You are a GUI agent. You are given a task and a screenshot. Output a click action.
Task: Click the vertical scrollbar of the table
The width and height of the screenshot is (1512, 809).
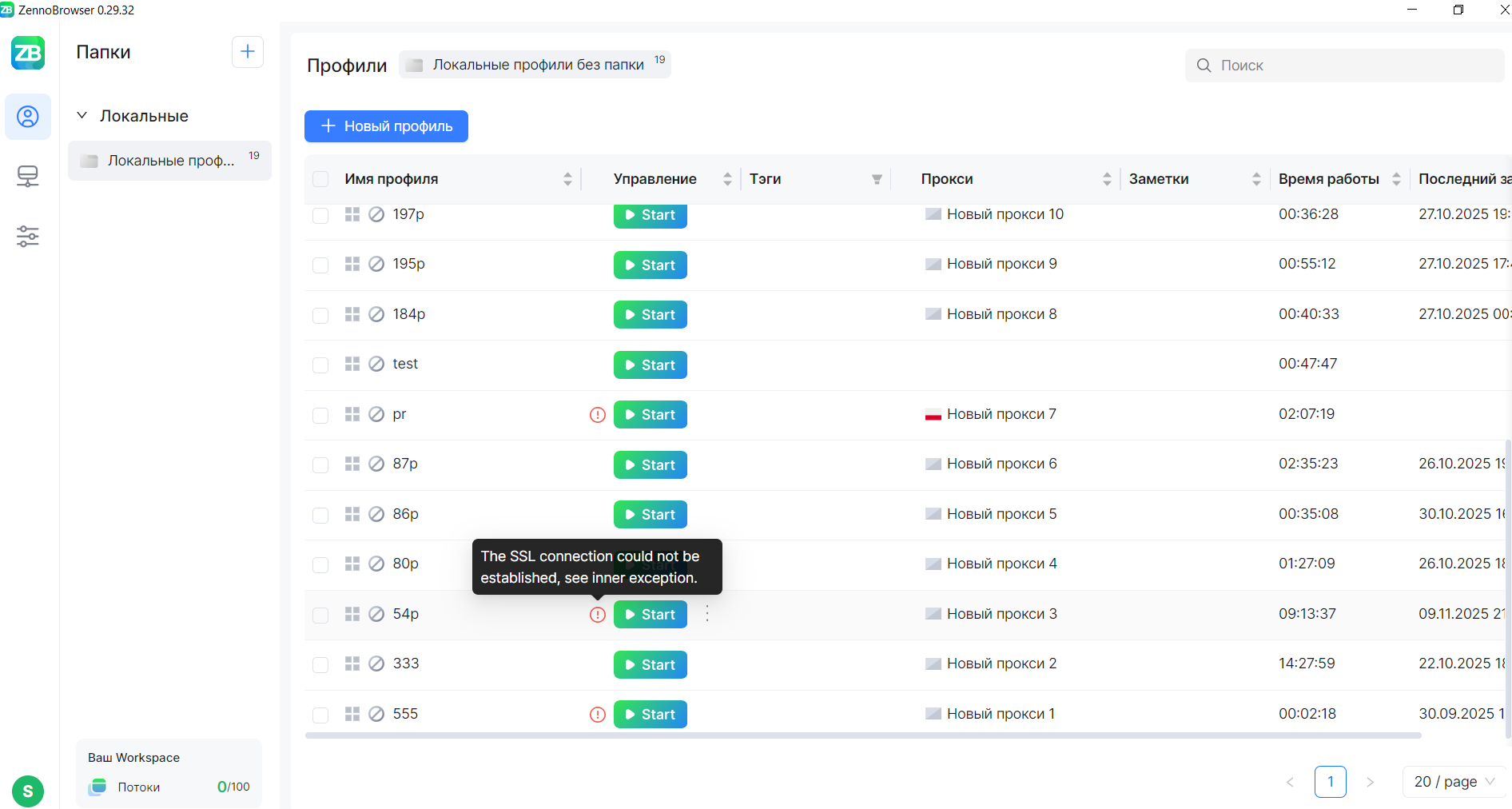[x=1508, y=588]
